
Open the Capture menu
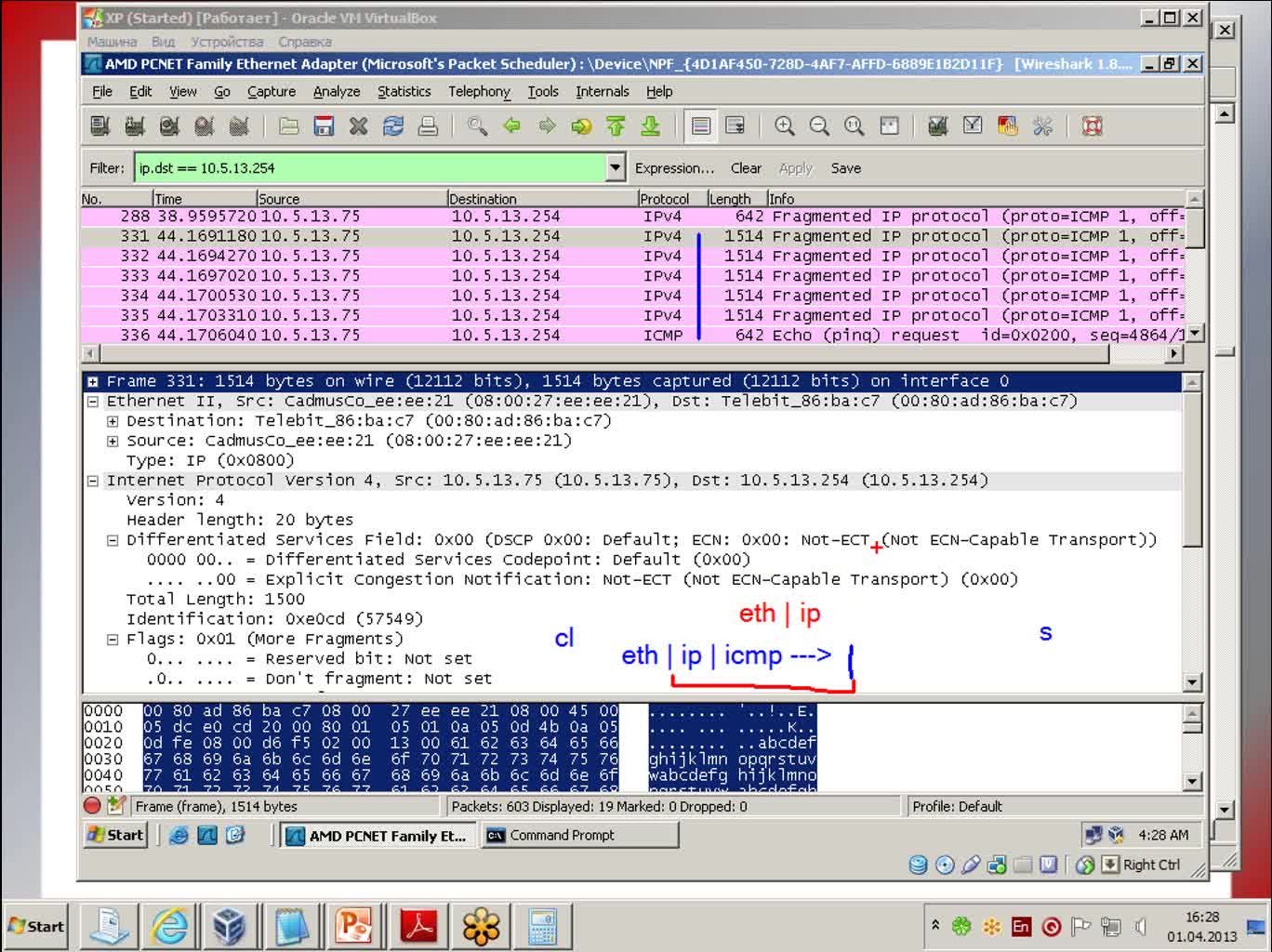point(272,91)
